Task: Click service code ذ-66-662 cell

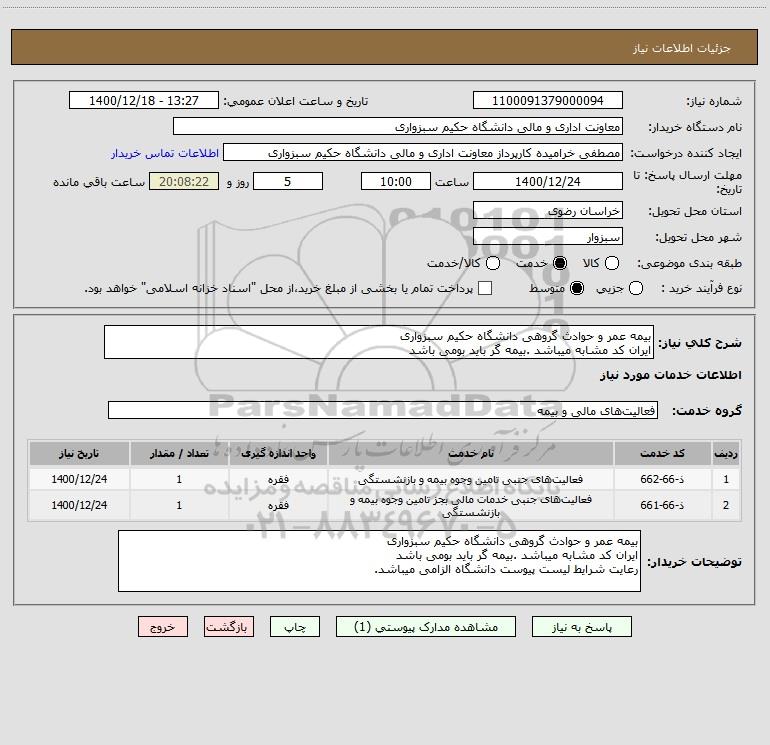Action: 662,479
